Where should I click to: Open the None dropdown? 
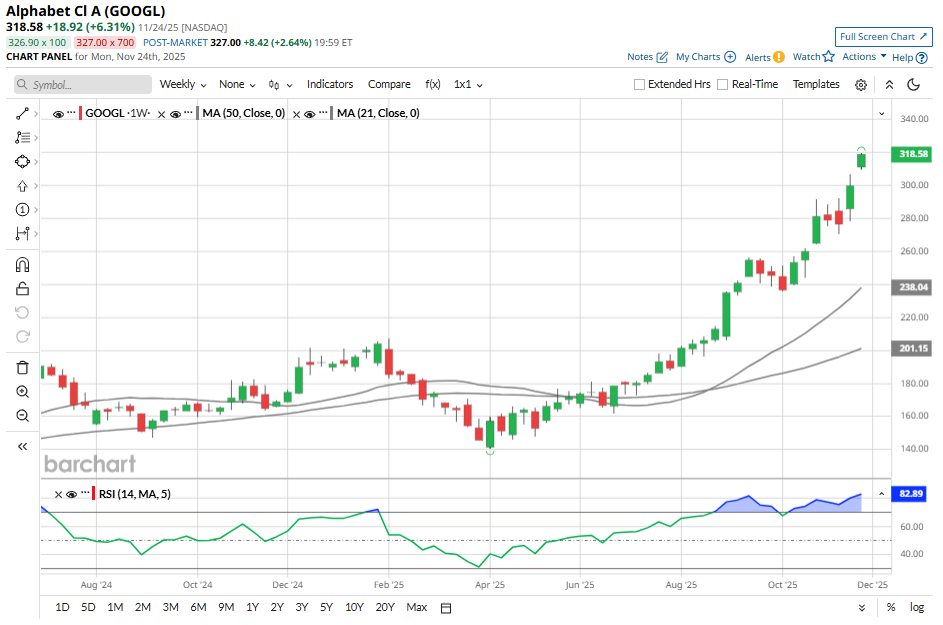coord(237,84)
